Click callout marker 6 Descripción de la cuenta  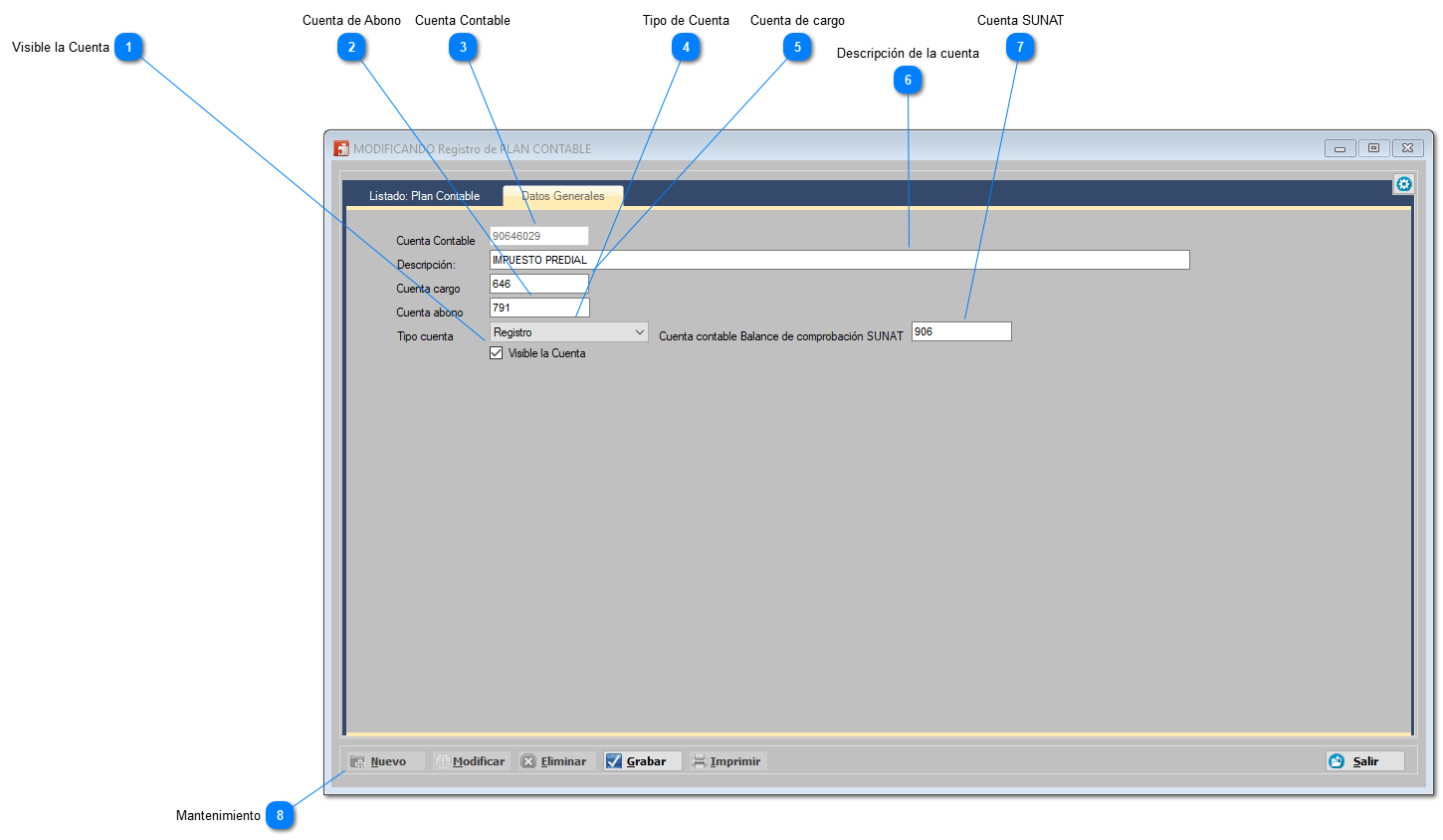[x=908, y=80]
